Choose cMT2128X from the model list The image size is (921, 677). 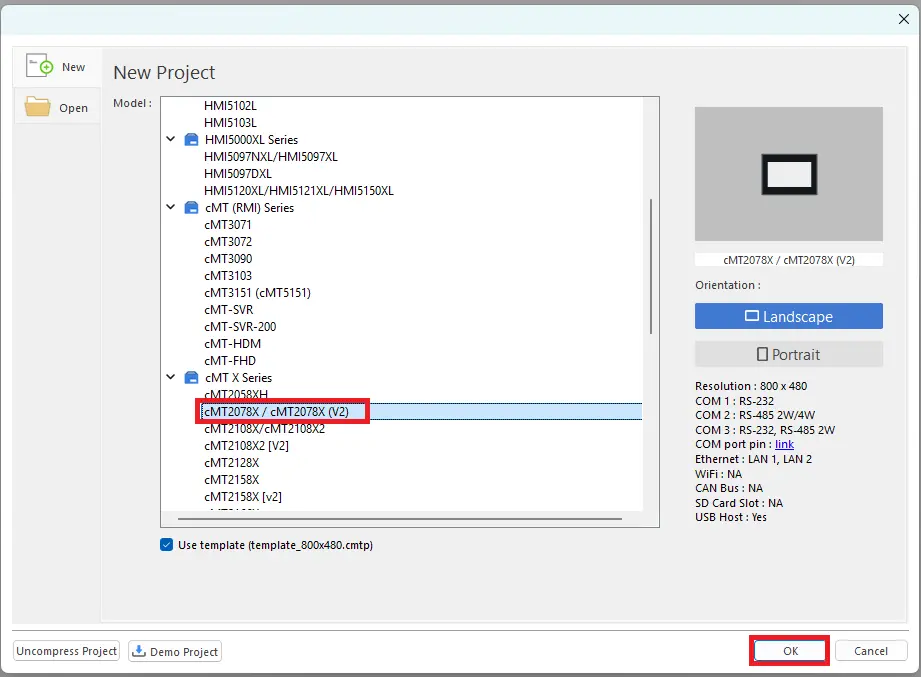(231, 463)
